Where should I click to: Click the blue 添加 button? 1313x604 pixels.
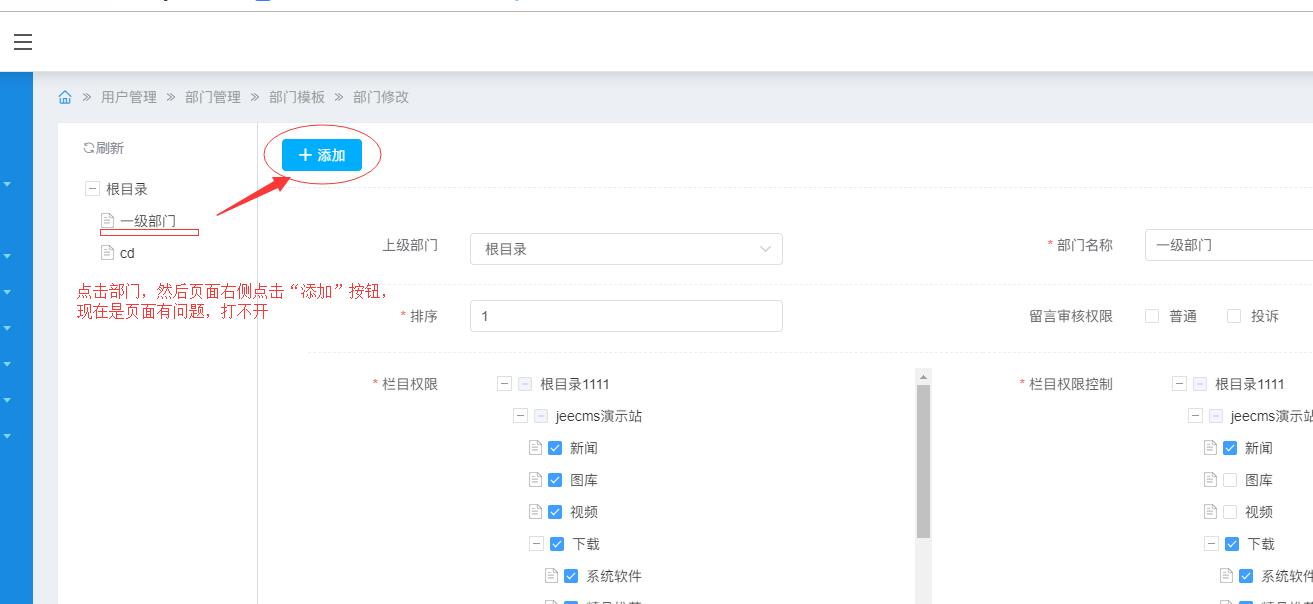322,155
